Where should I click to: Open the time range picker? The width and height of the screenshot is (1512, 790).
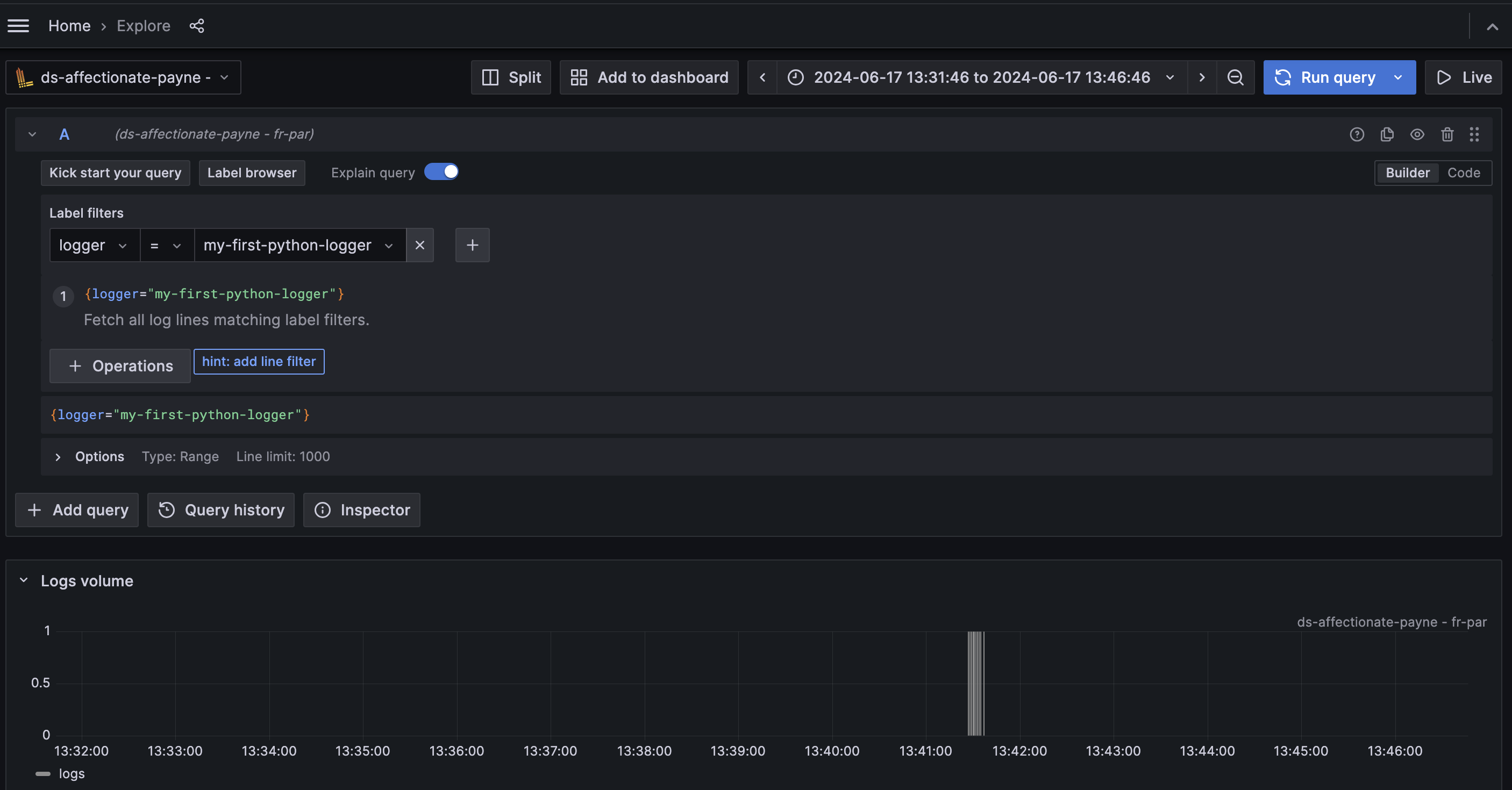click(x=981, y=77)
